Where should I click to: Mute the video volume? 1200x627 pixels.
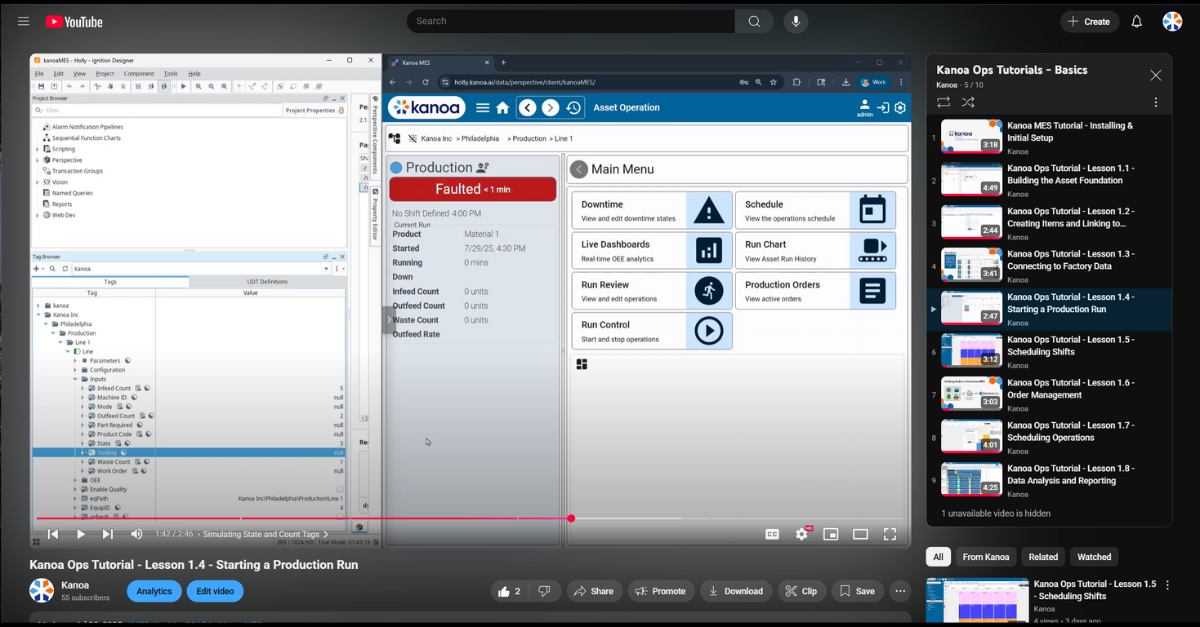coord(137,534)
